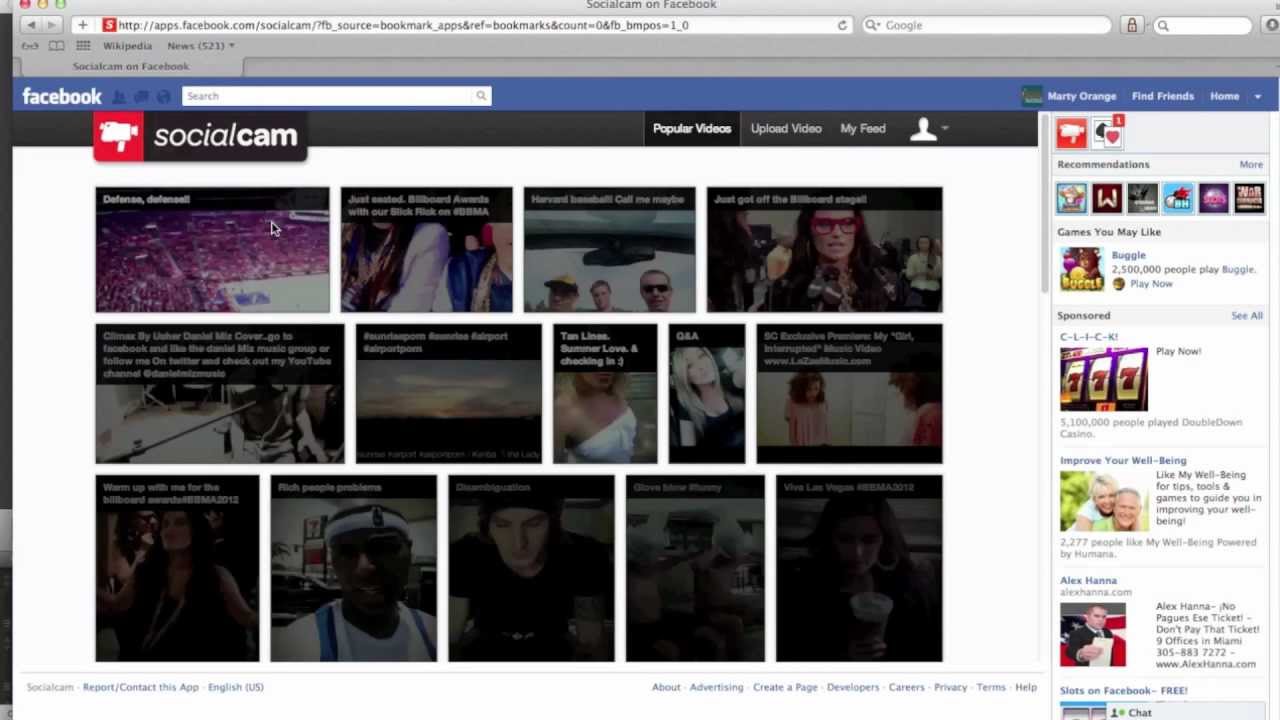Open Marty Orange profile link
Viewport: 1280px width, 720px height.
tap(1082, 96)
